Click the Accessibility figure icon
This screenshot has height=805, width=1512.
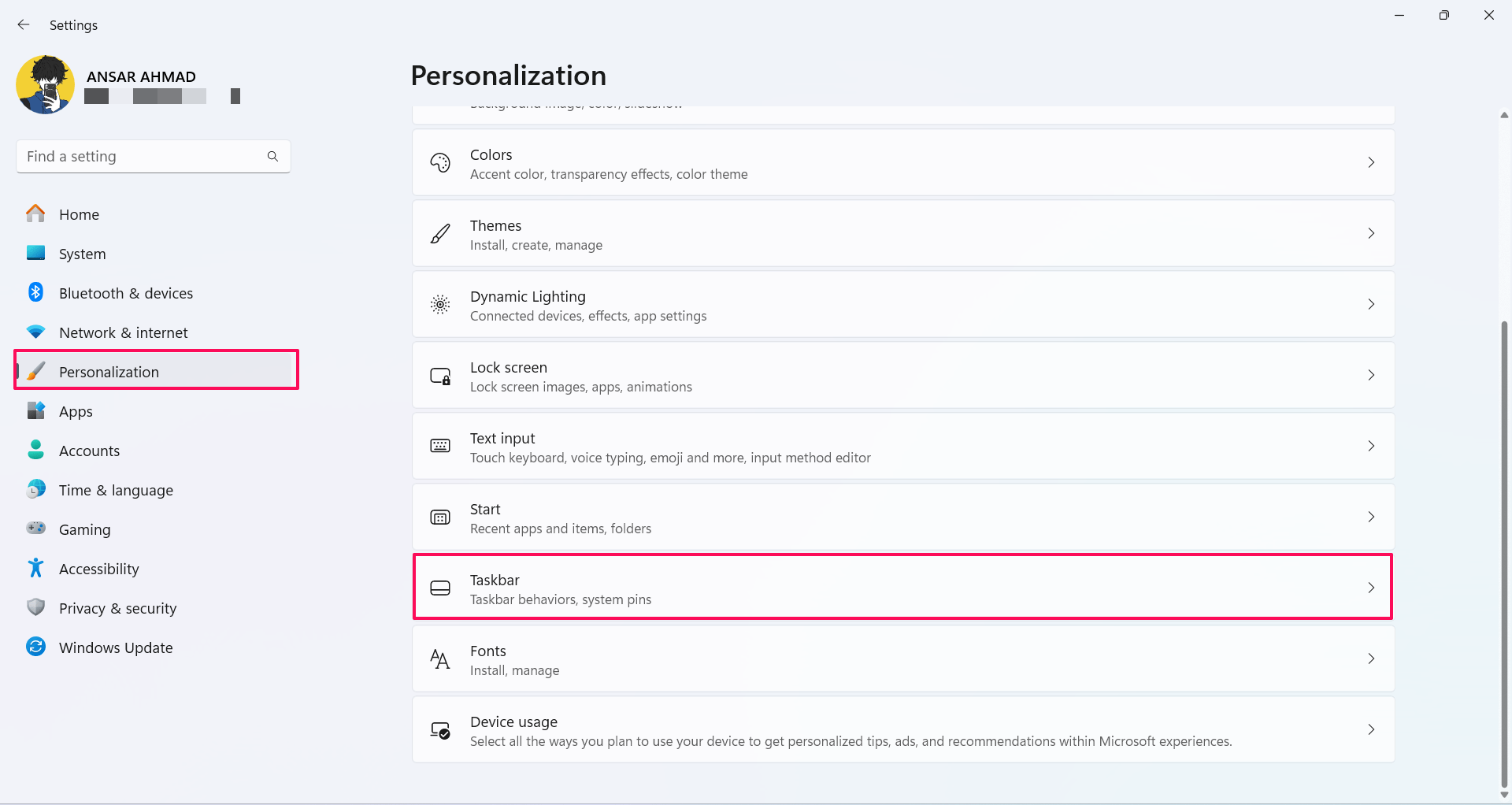click(35, 568)
